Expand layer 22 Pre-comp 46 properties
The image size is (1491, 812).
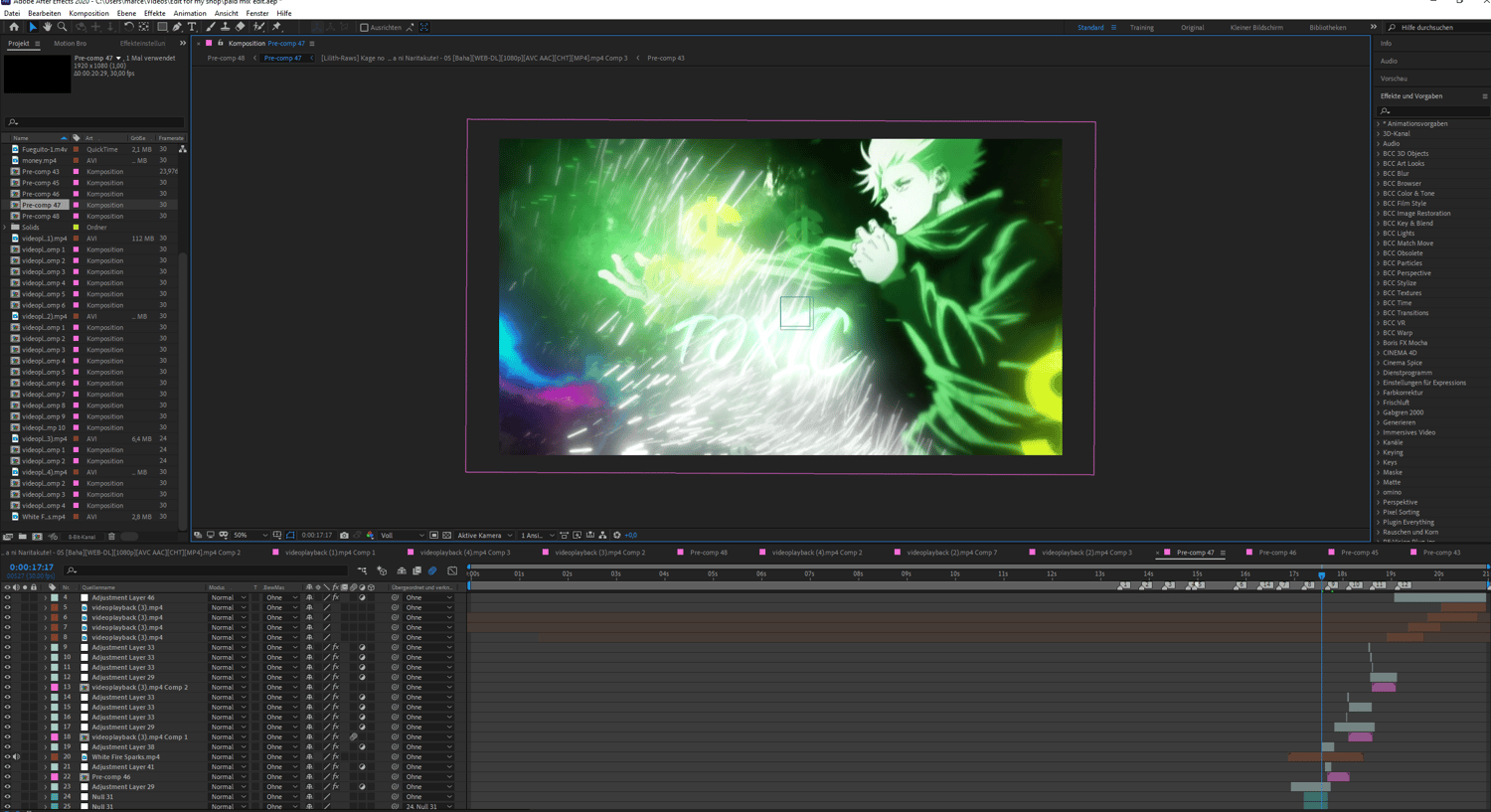coord(45,776)
